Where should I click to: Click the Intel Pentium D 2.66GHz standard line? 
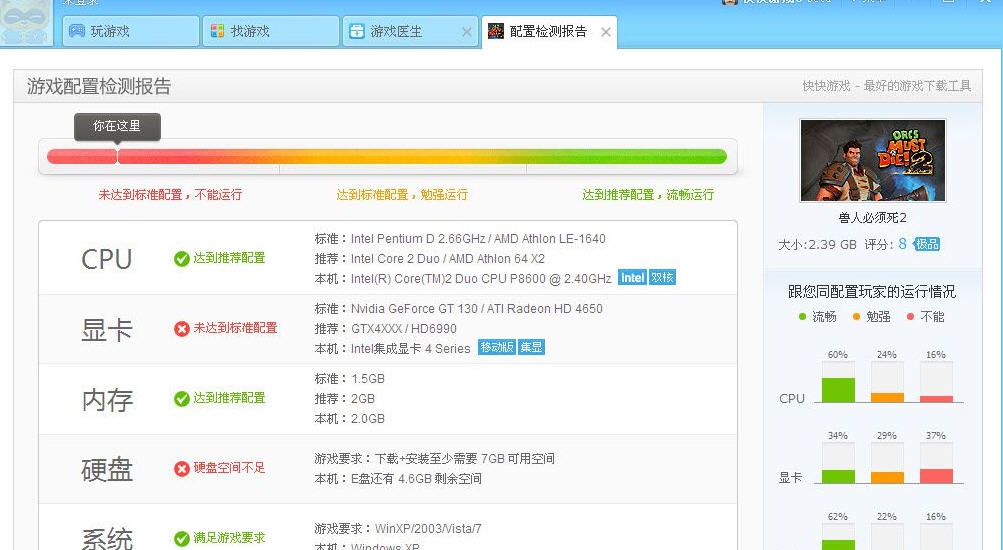(460, 239)
